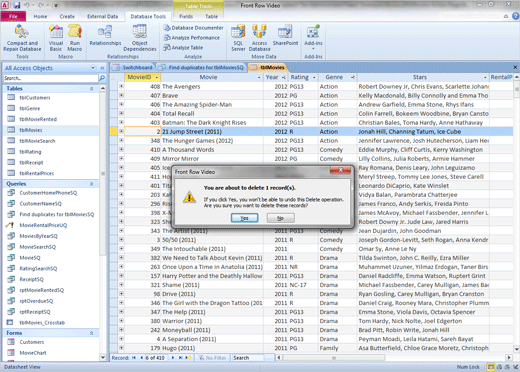Click Database Documenter

tap(193, 28)
